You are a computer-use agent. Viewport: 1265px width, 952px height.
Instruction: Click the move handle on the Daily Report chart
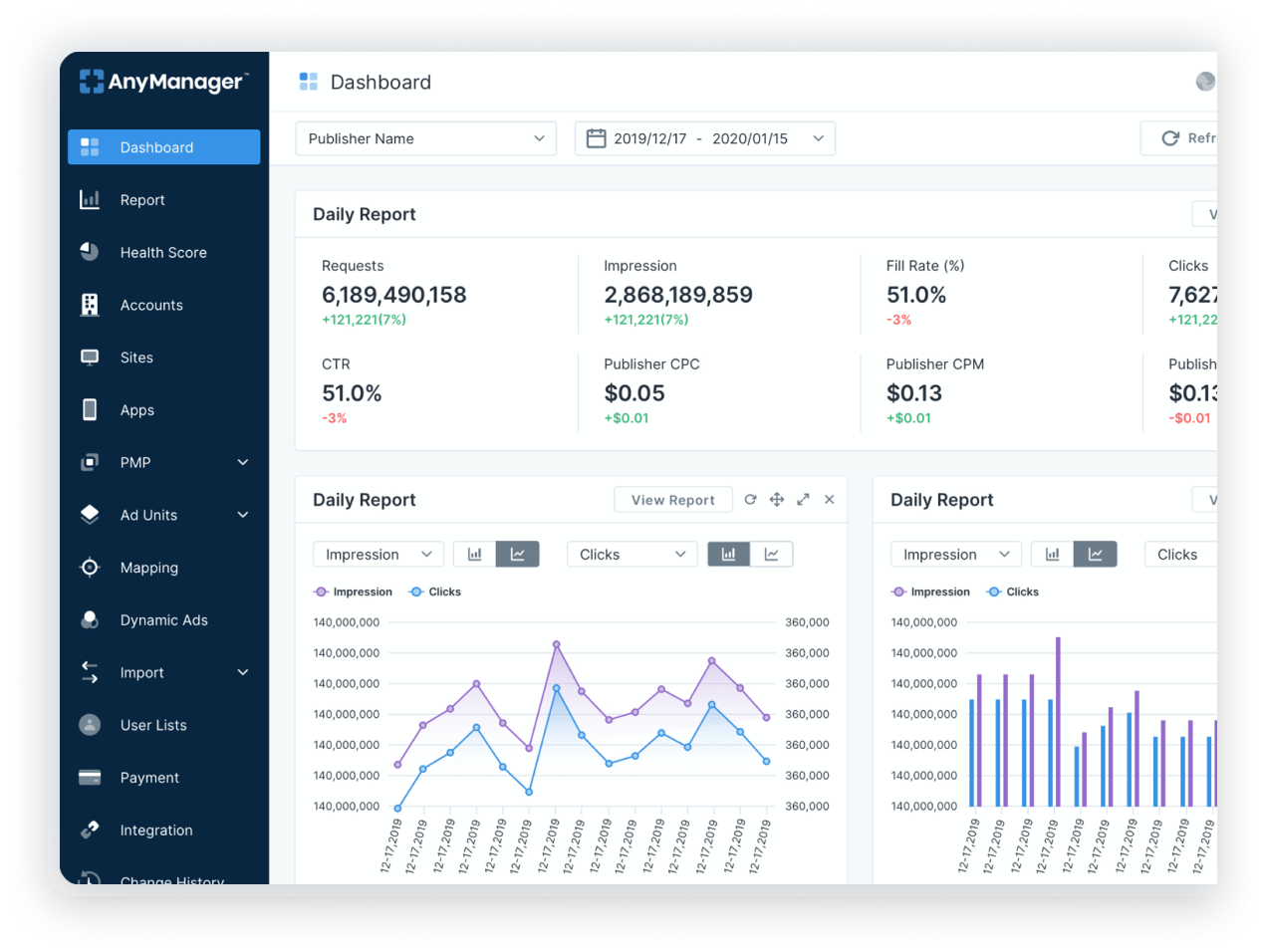[x=776, y=499]
